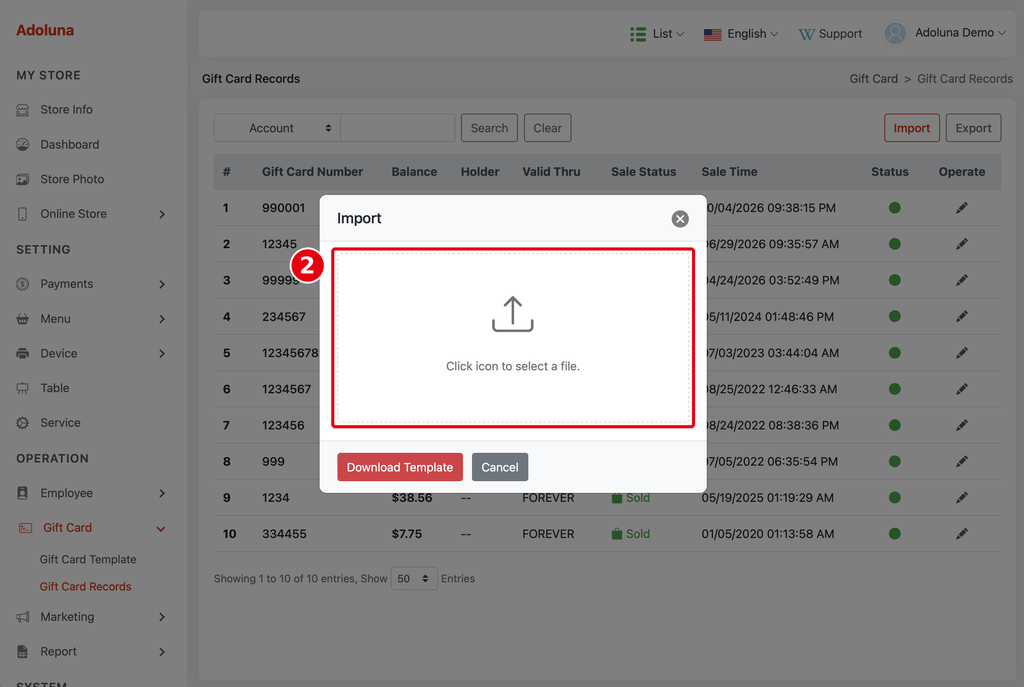Open the Show 50 entries dropdown
The width and height of the screenshot is (1024, 687).
click(414, 579)
